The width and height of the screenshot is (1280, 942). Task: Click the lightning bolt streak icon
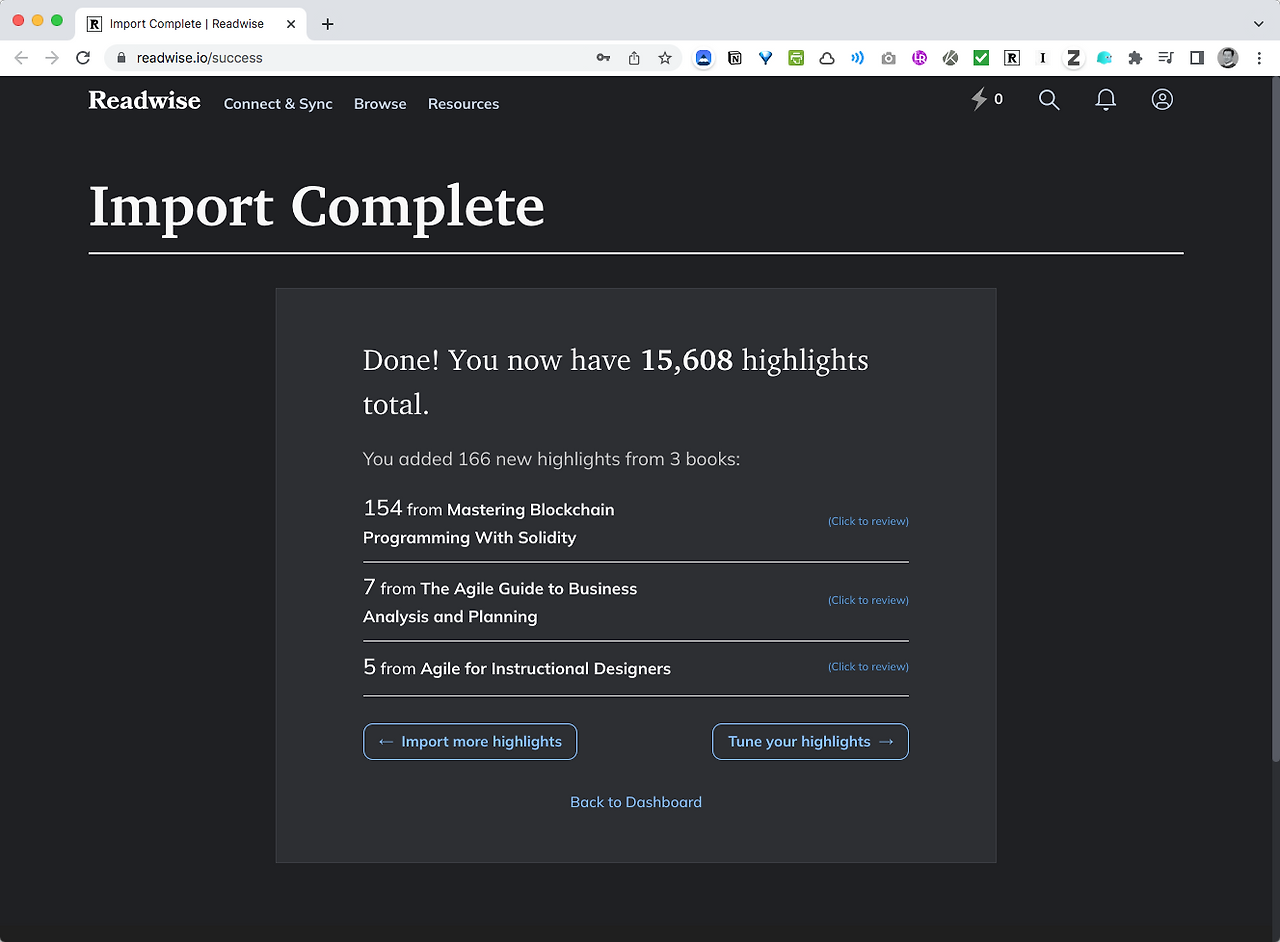(x=980, y=99)
